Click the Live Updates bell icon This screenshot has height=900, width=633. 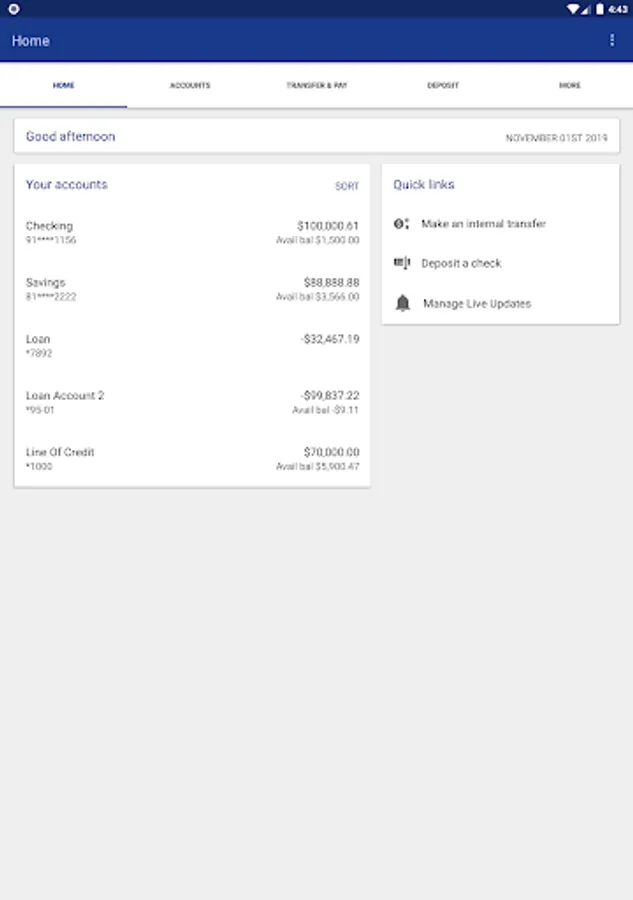(x=402, y=303)
